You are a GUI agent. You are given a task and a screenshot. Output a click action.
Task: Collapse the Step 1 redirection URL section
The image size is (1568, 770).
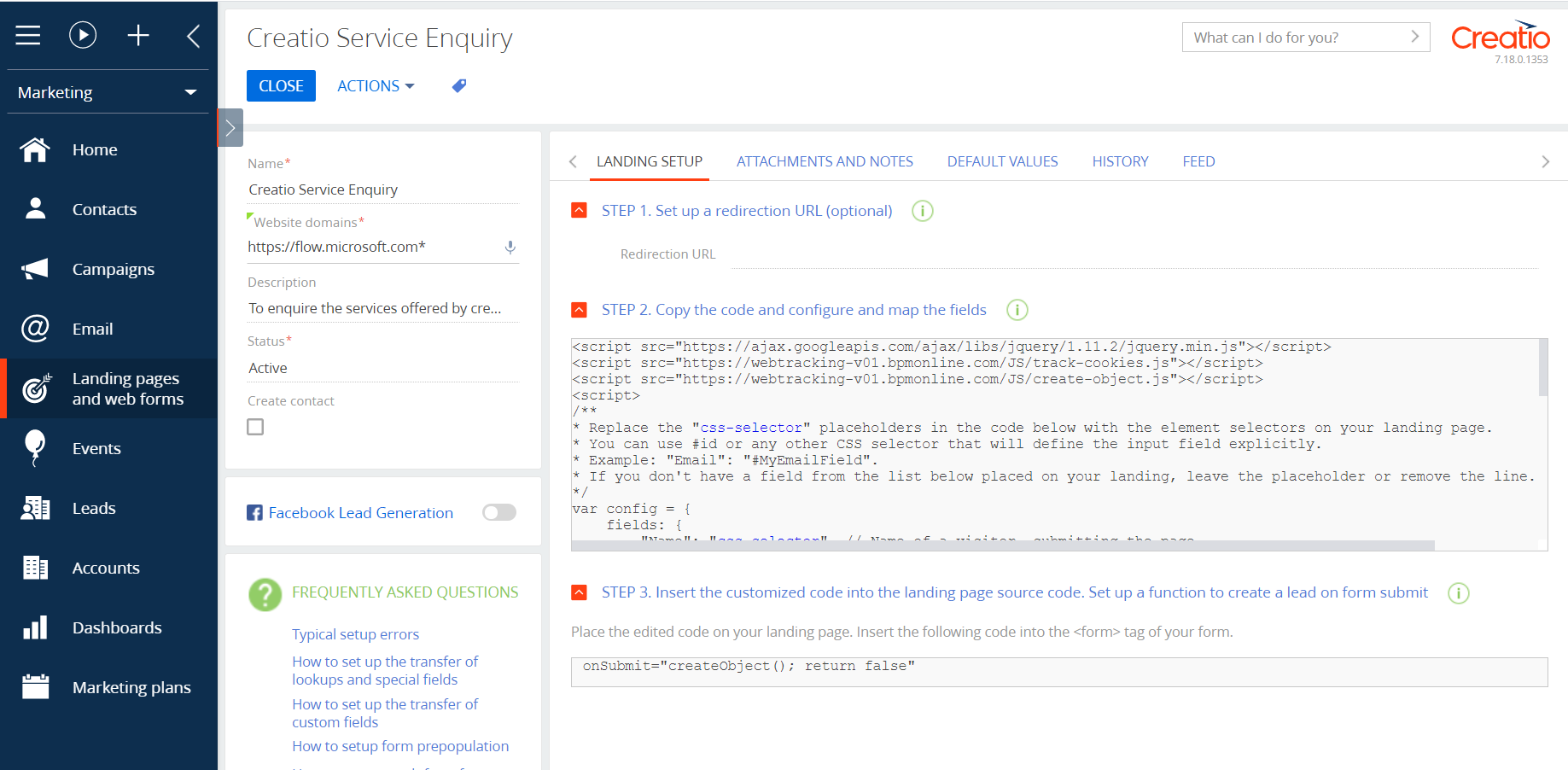580,211
